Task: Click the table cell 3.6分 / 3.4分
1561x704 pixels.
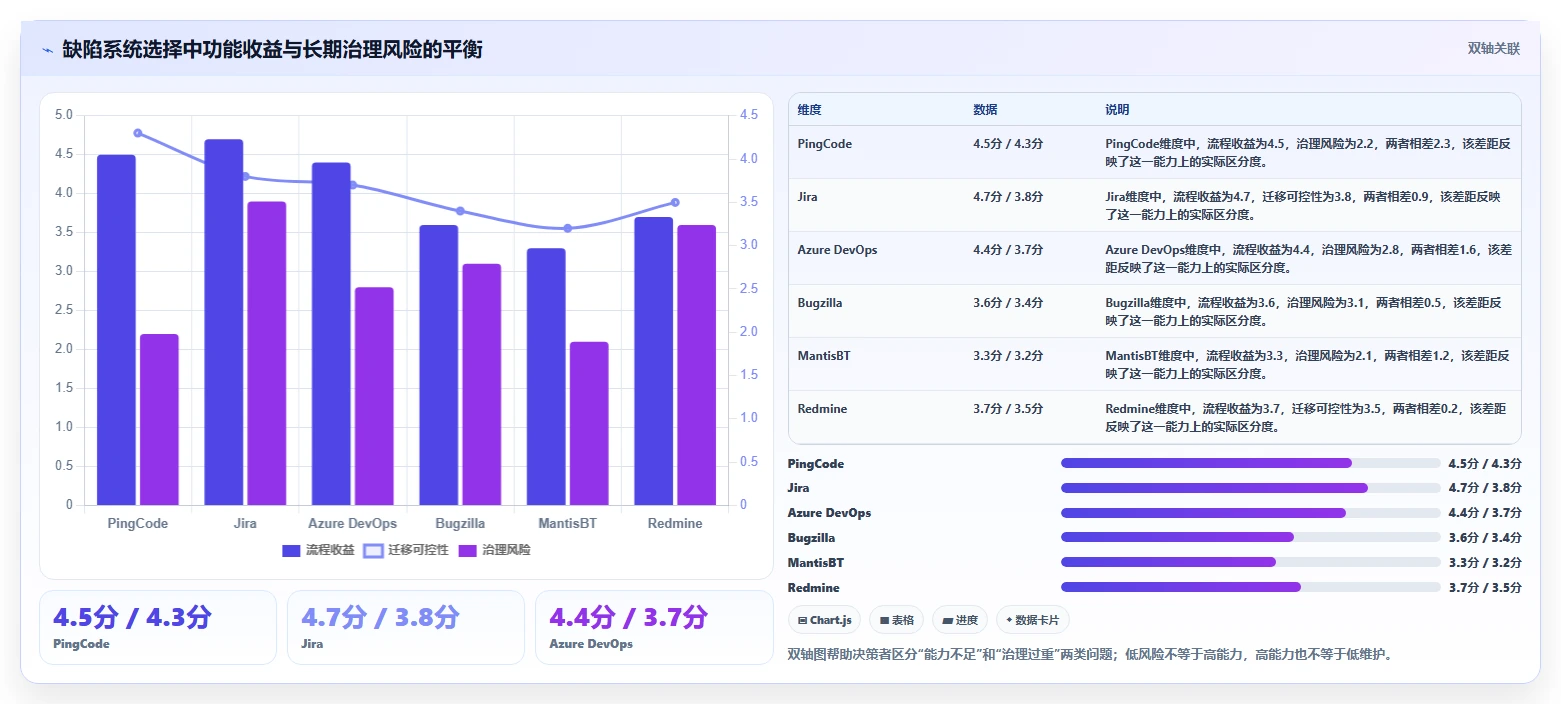Action: pyautogui.click(x=1008, y=303)
